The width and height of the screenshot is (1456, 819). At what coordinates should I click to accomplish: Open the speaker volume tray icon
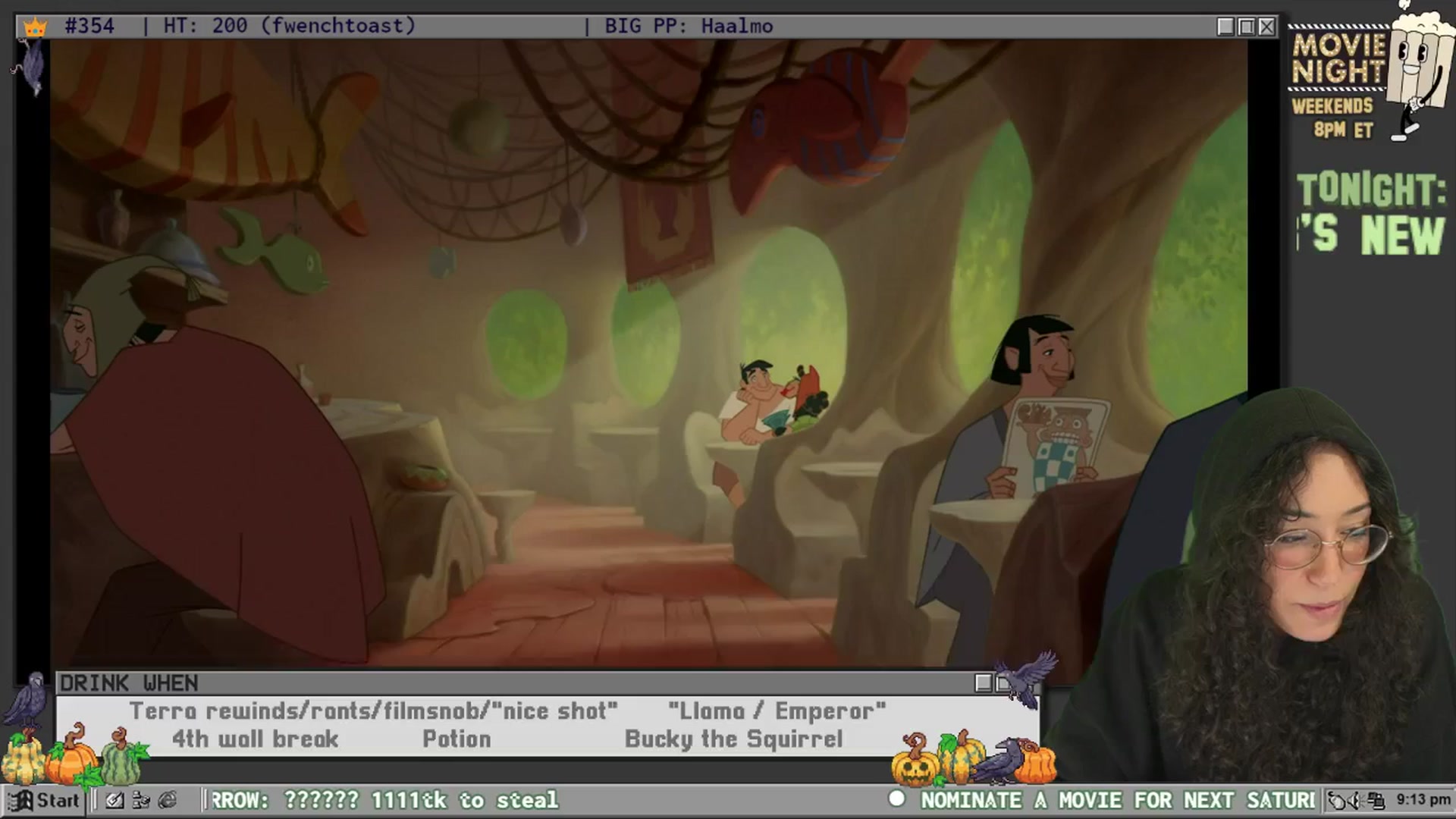1357,800
